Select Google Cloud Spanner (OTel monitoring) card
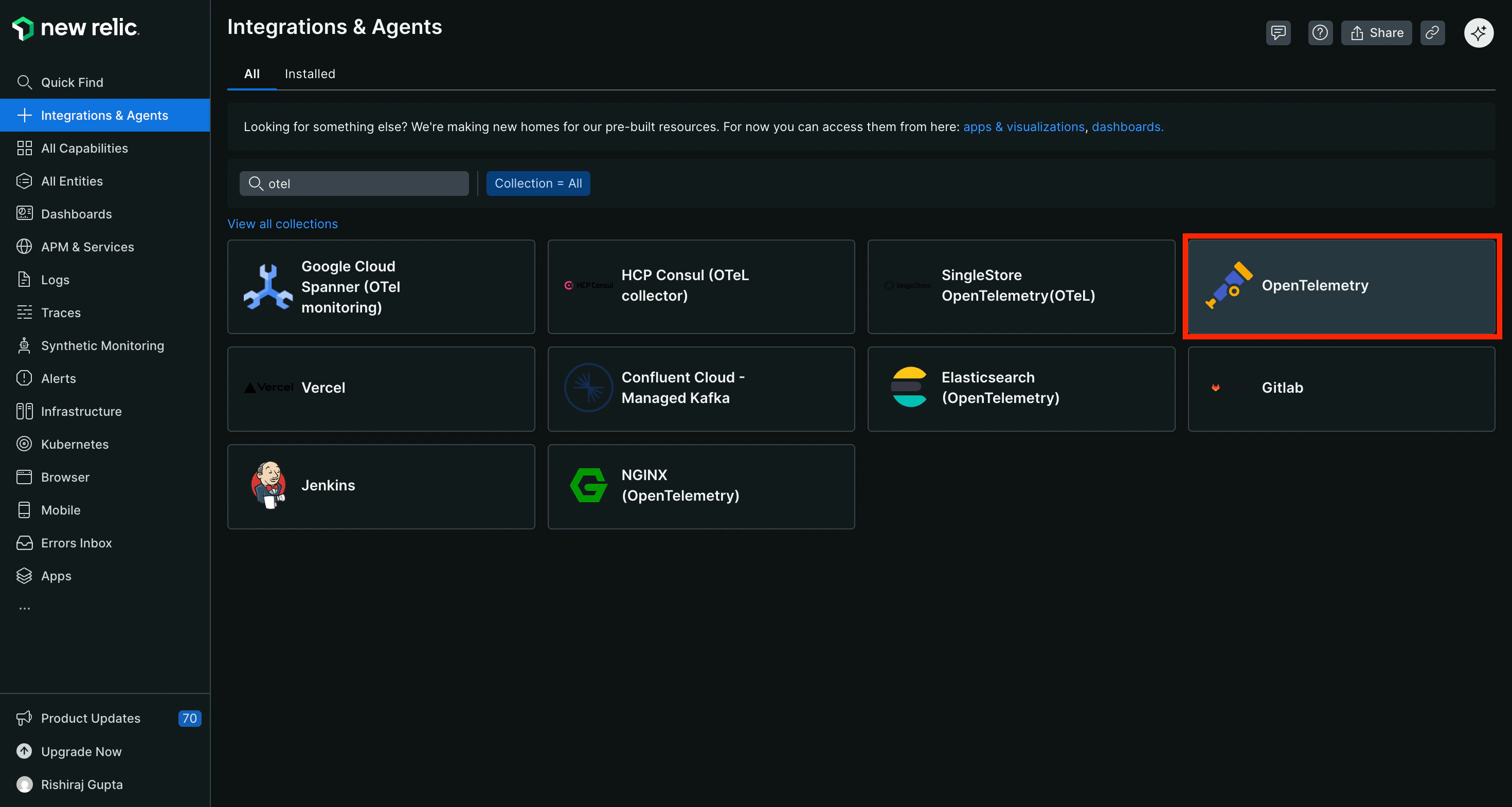The image size is (1512, 807). pyautogui.click(x=381, y=287)
